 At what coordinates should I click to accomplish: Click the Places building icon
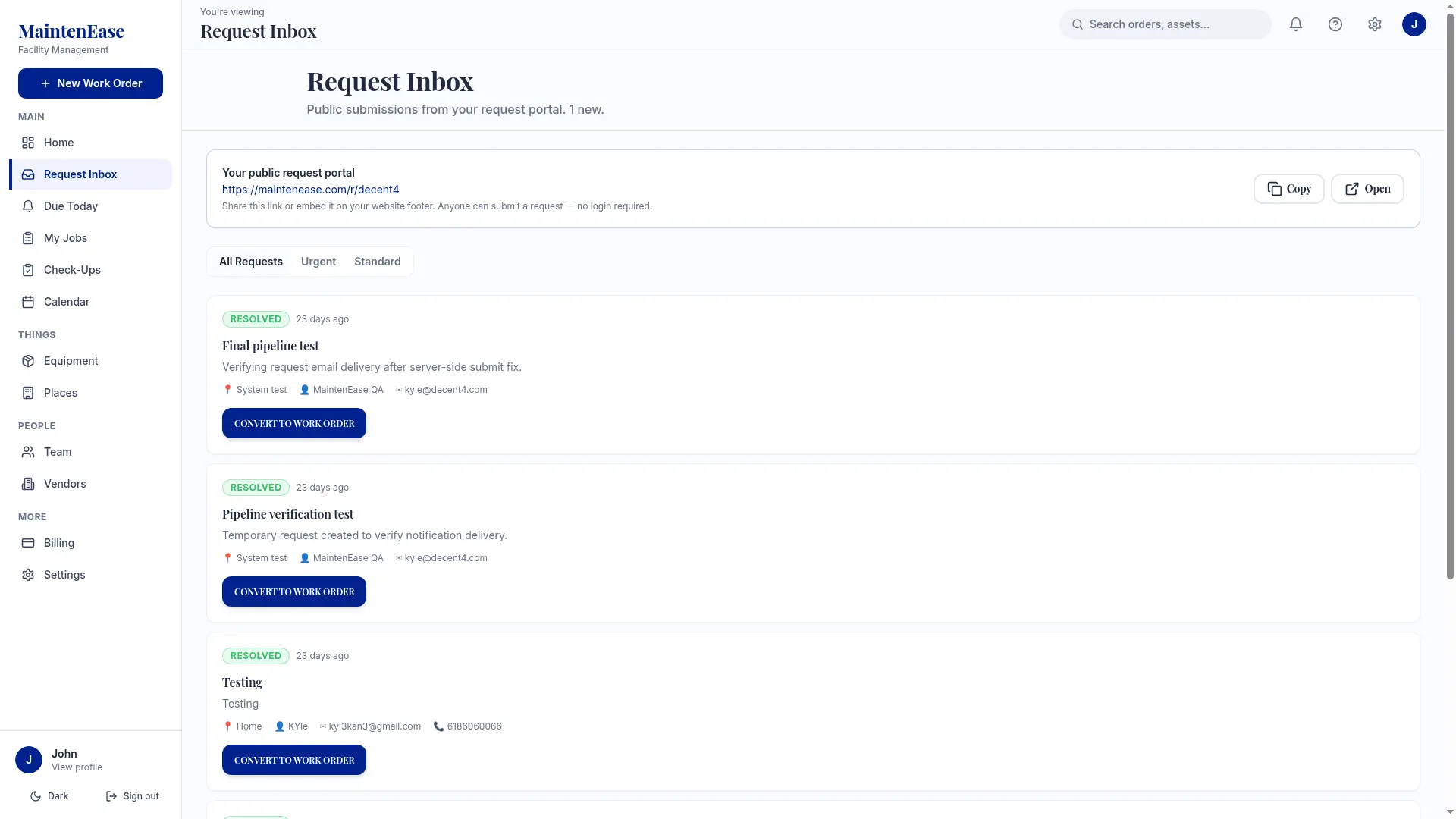click(28, 393)
